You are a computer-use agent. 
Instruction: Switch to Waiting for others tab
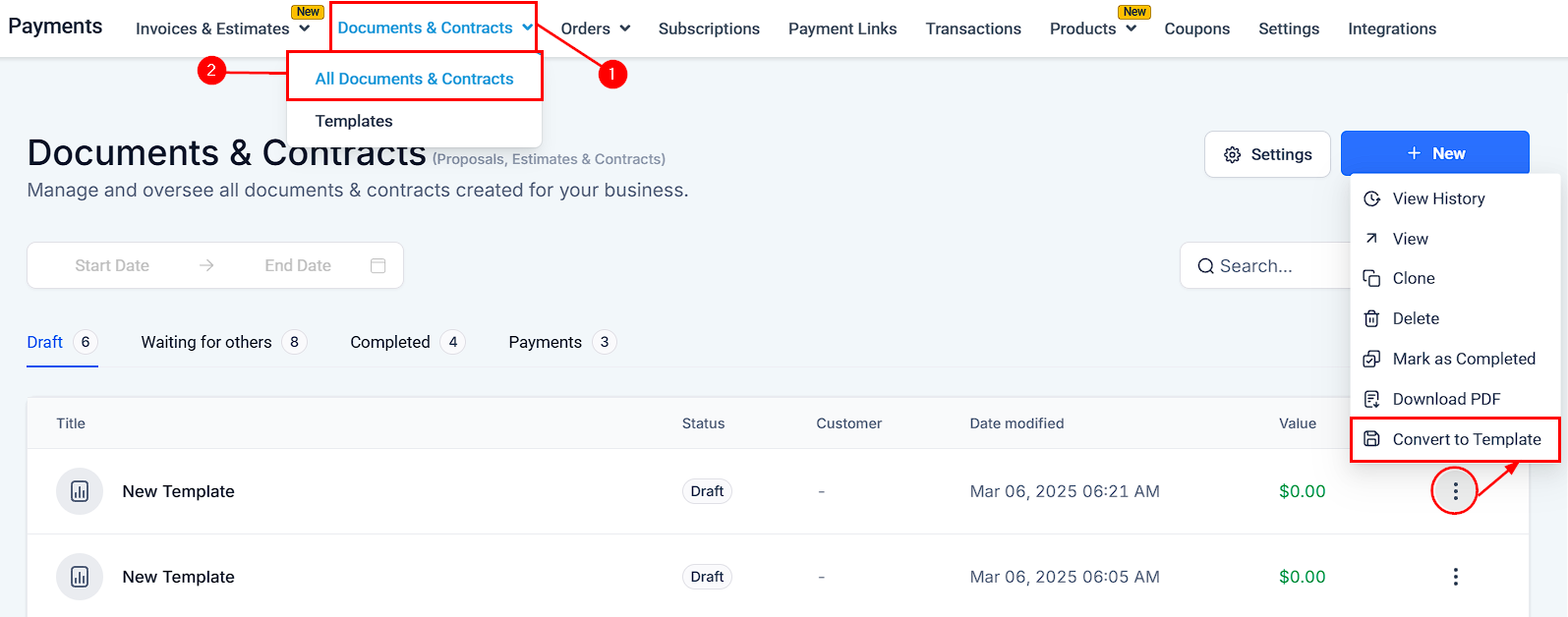click(x=206, y=342)
